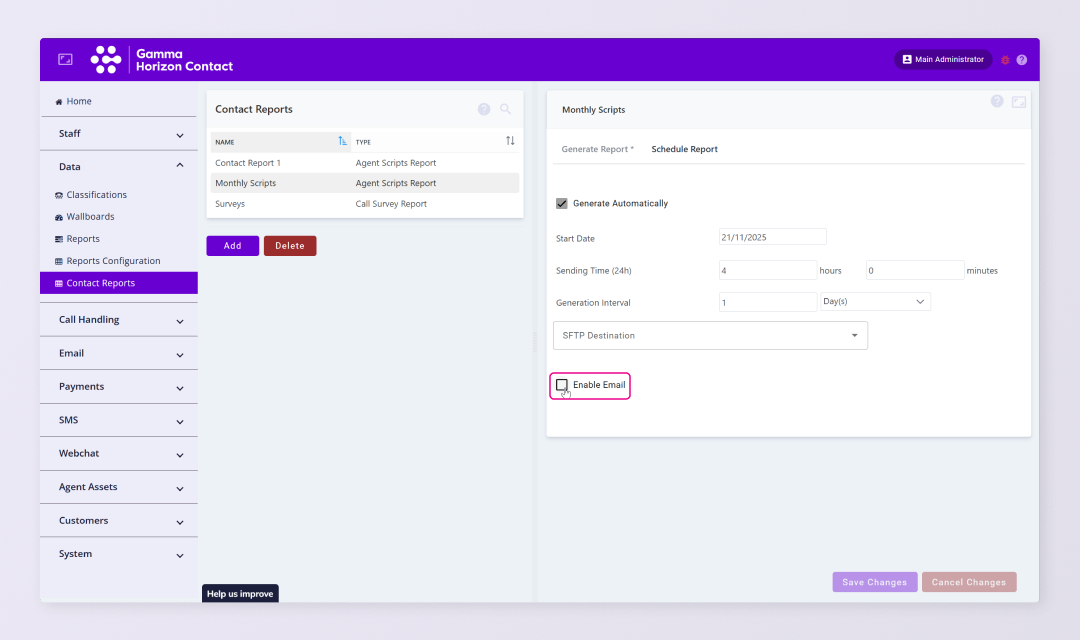Open the Day(s) interval dropdown

tap(875, 301)
